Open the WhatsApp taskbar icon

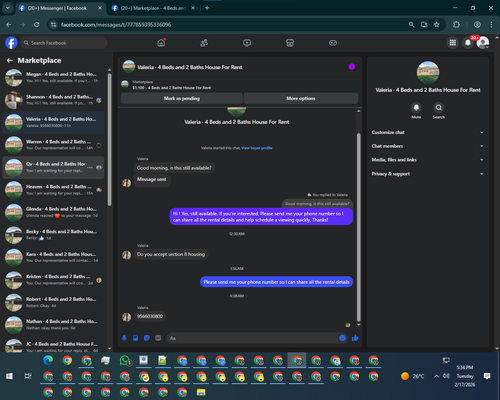pos(125,361)
